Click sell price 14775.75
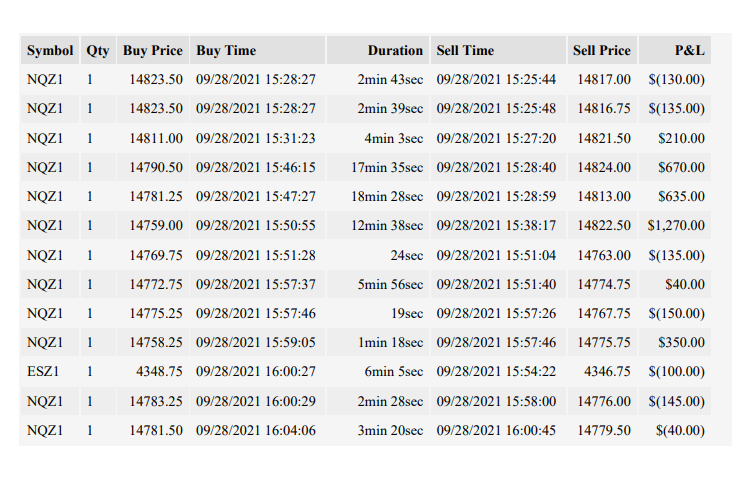The image size is (732, 477). click(x=602, y=342)
